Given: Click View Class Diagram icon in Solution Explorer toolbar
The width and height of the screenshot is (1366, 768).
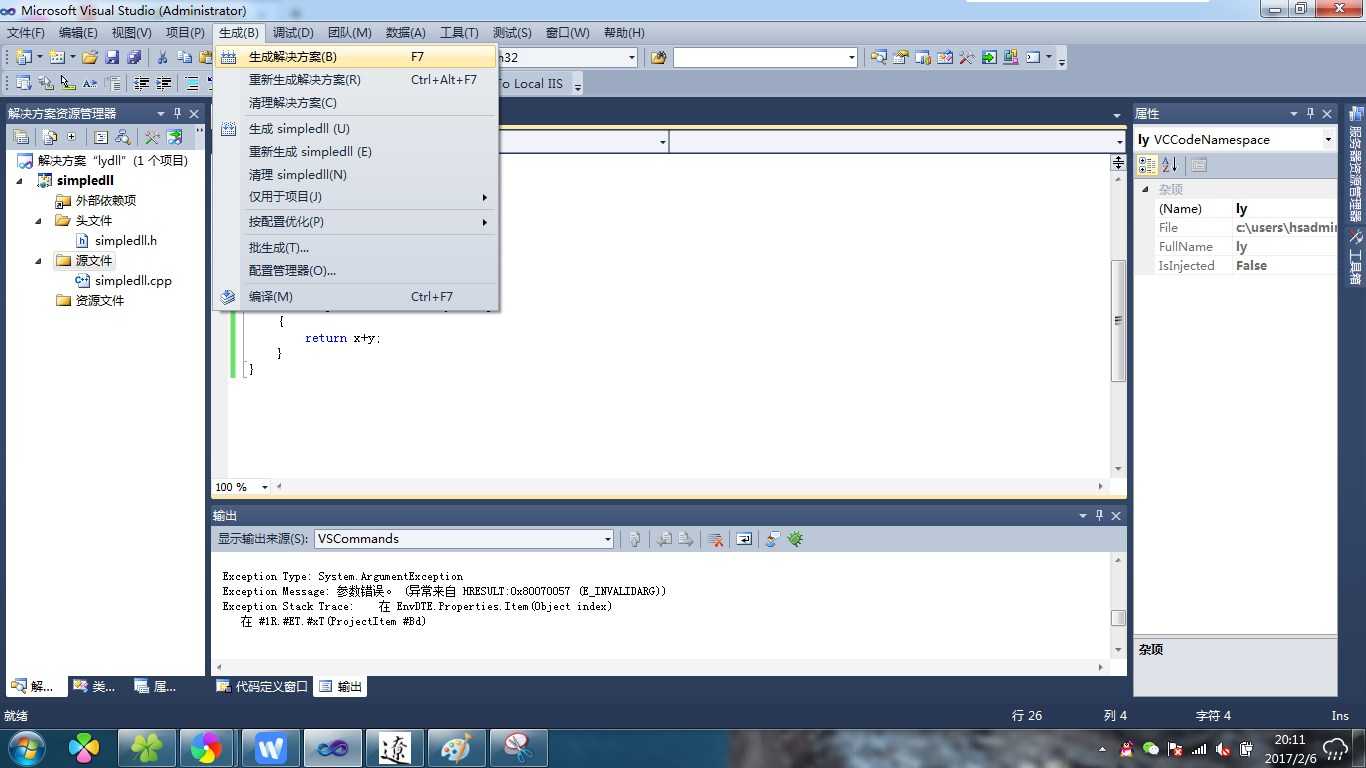Looking at the screenshot, I should 123,137.
